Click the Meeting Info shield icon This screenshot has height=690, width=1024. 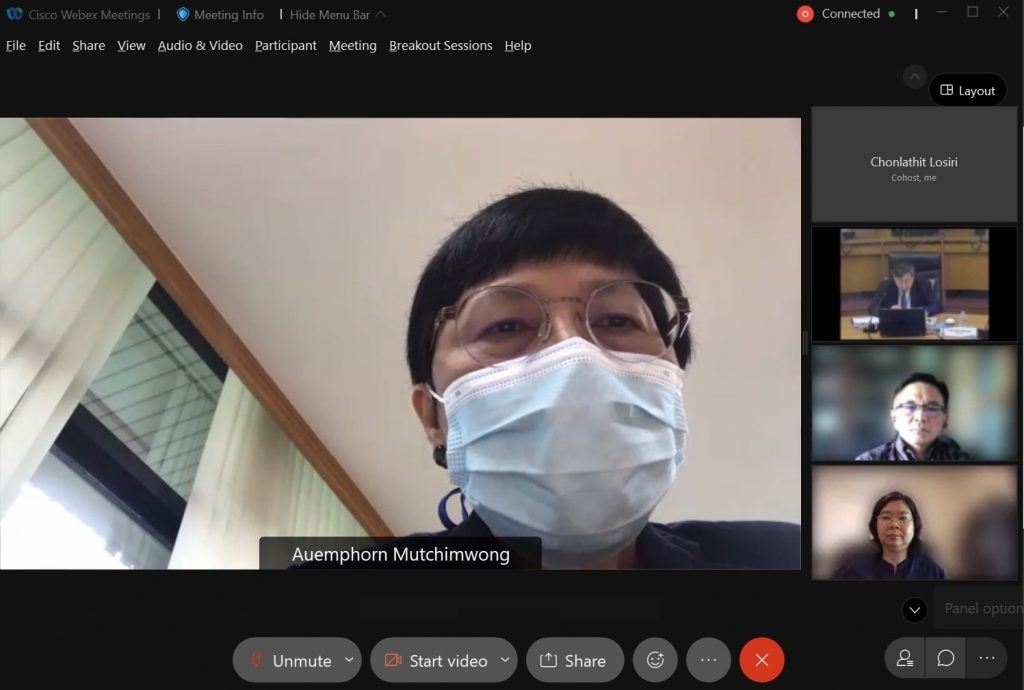(183, 14)
